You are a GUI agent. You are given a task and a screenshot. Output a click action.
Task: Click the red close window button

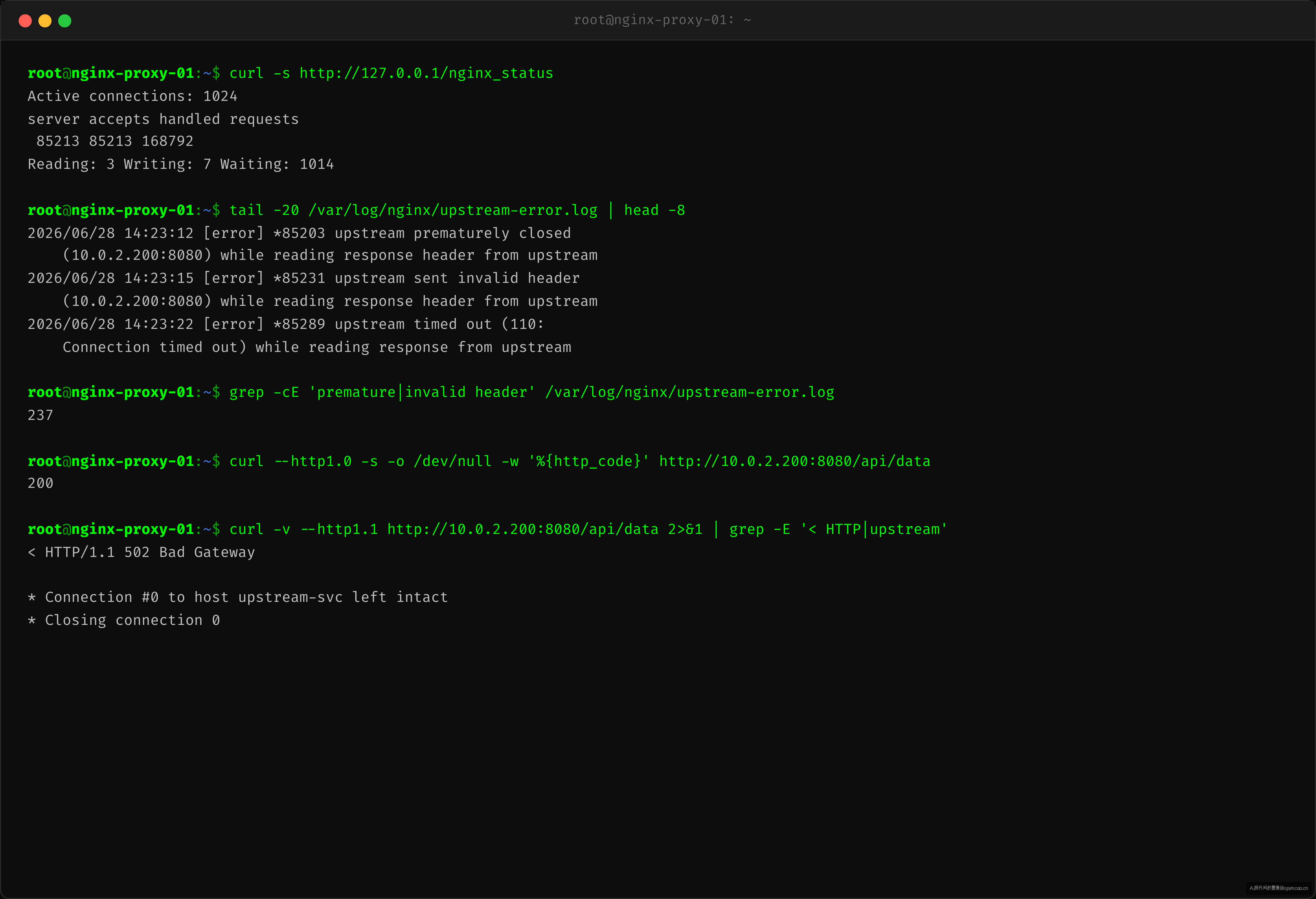tap(25, 21)
